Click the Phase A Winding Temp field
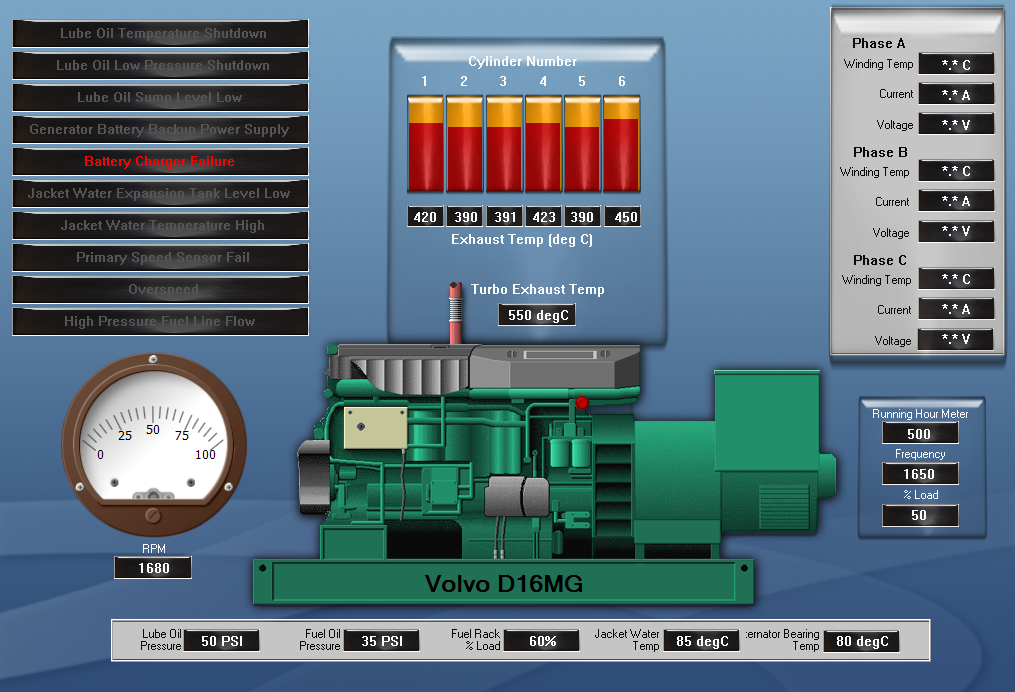 point(956,65)
